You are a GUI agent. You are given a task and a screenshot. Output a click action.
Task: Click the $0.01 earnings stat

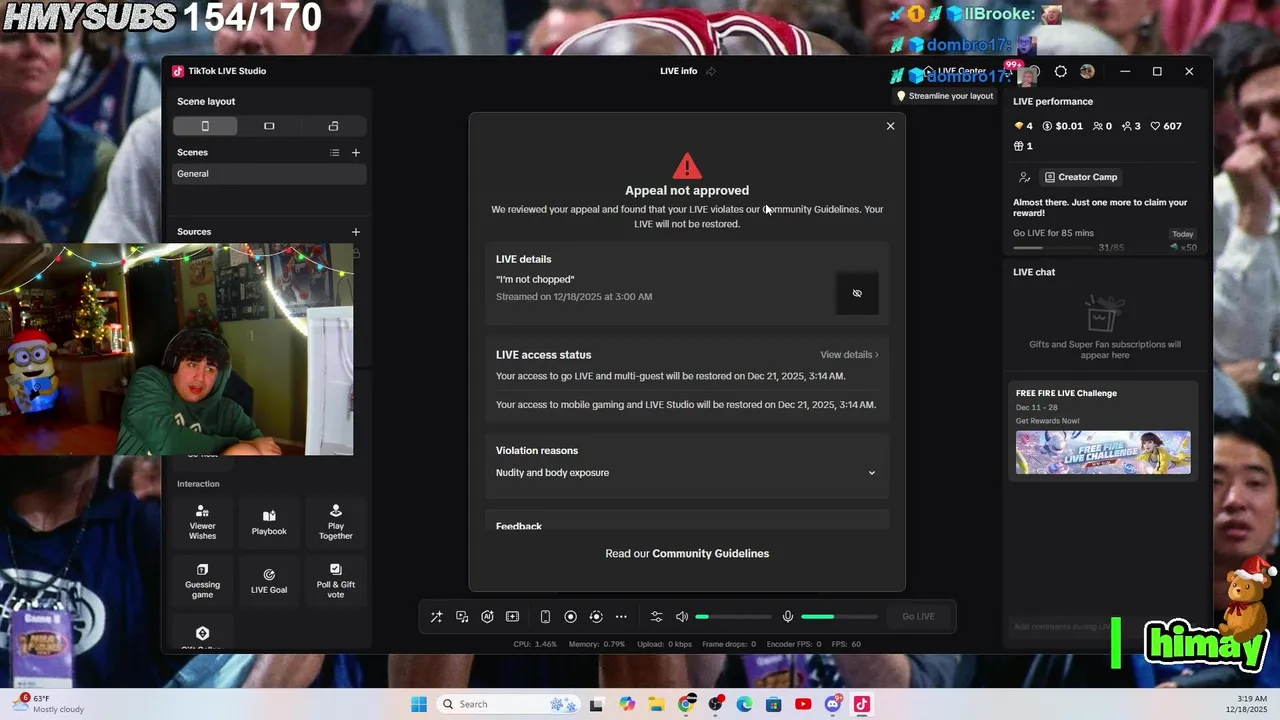coord(1062,126)
